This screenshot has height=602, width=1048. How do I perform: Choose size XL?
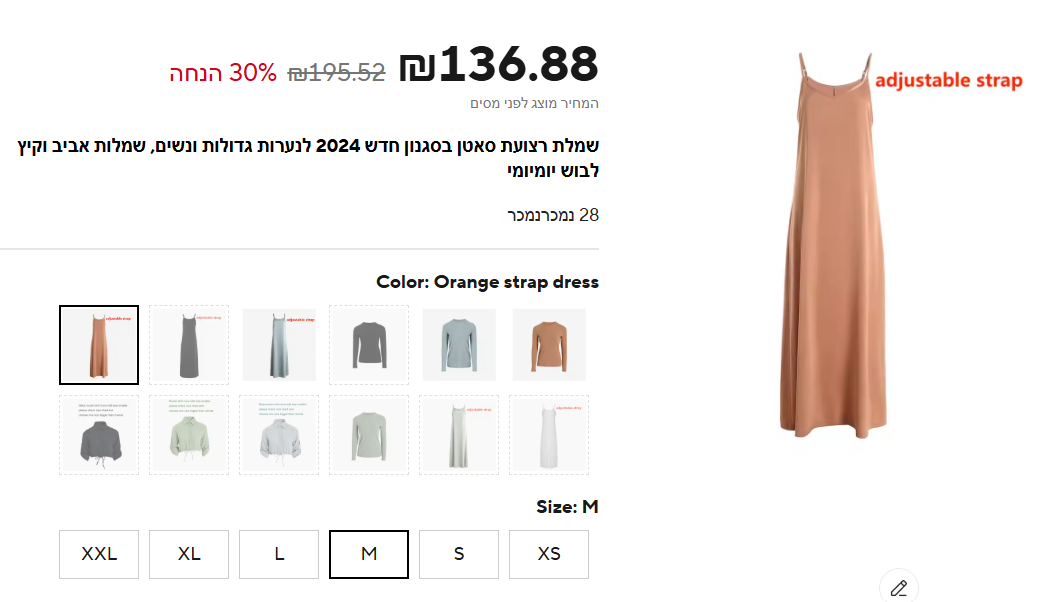coord(189,554)
